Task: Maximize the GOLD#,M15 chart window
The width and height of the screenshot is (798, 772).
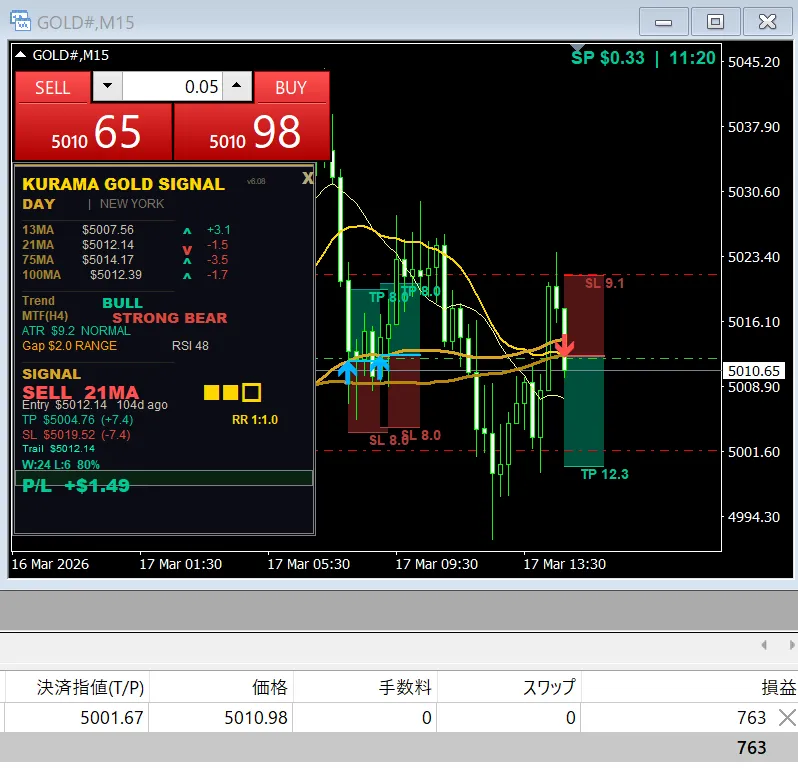Action: coord(716,21)
